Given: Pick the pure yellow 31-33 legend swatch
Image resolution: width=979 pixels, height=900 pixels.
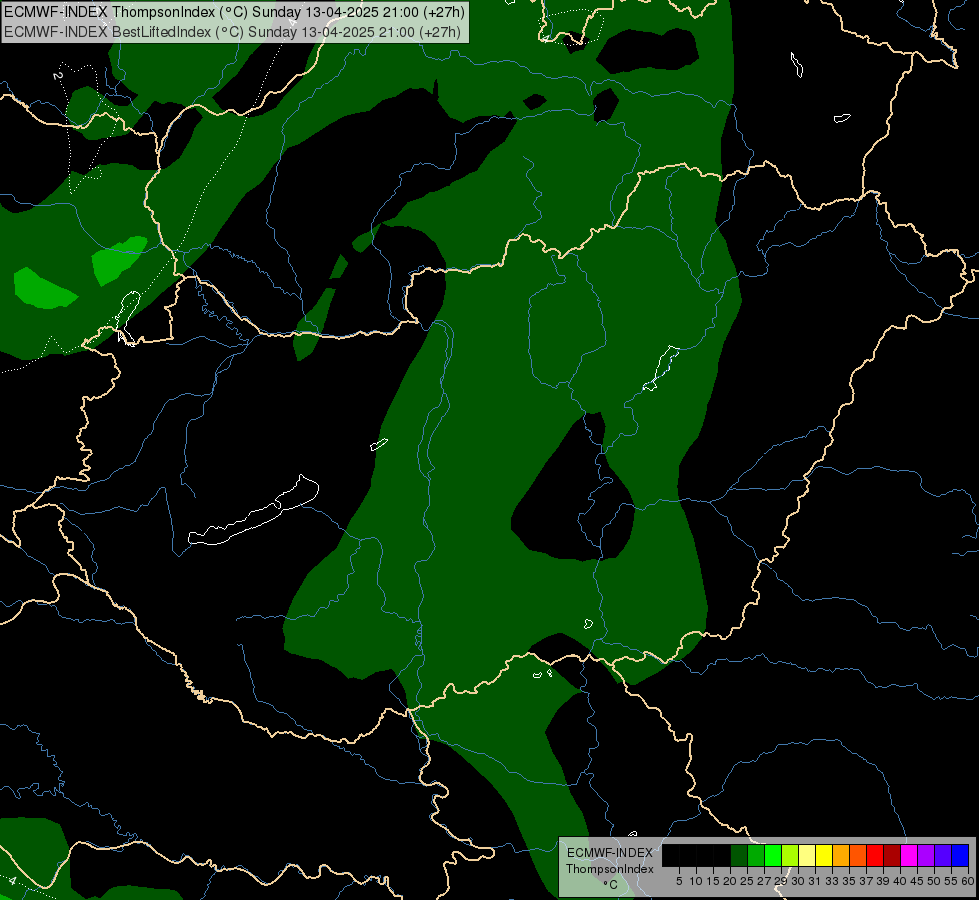Looking at the screenshot, I should (824, 855).
